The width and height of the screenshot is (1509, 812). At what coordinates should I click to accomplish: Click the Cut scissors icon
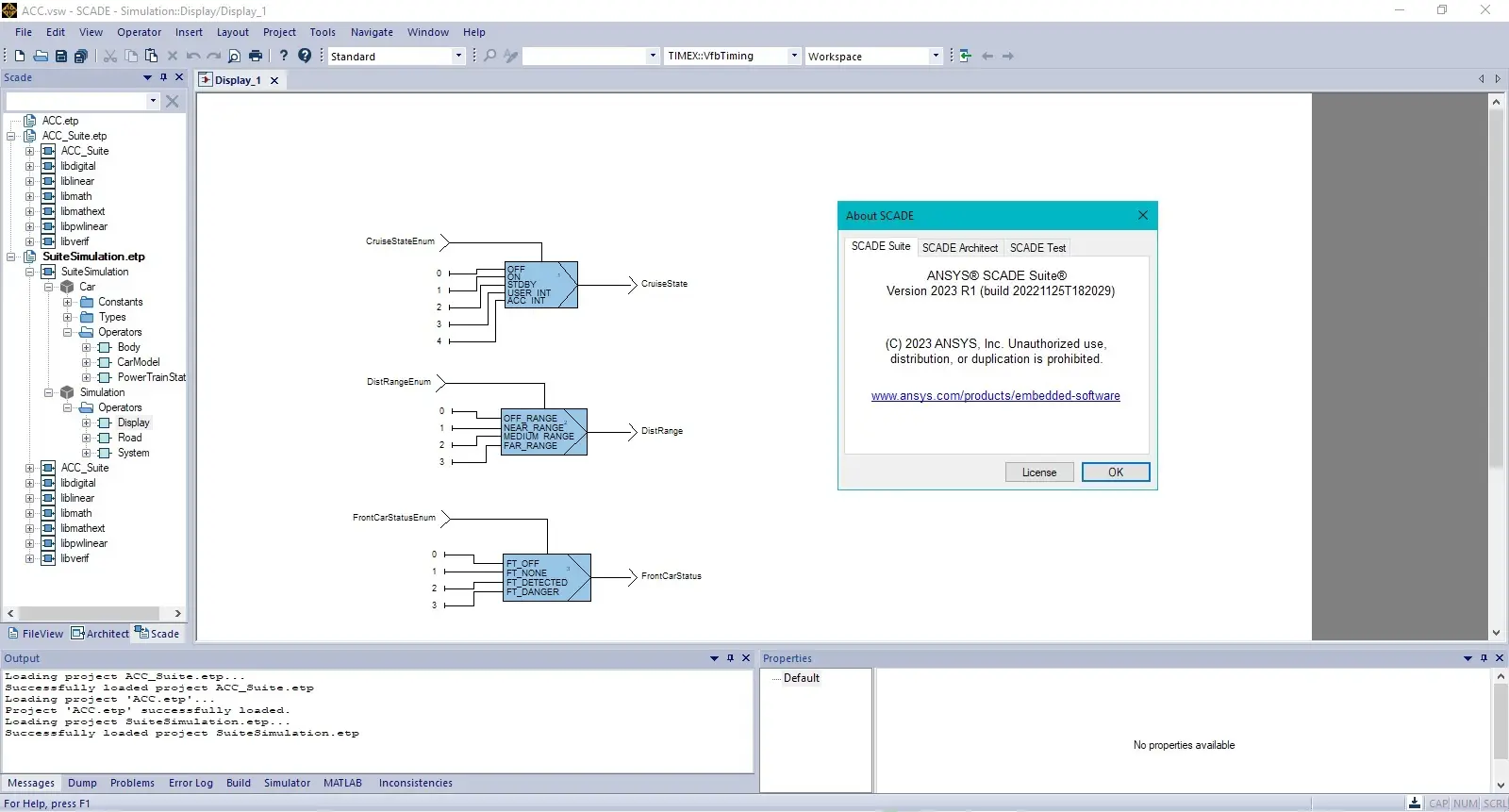[110, 56]
